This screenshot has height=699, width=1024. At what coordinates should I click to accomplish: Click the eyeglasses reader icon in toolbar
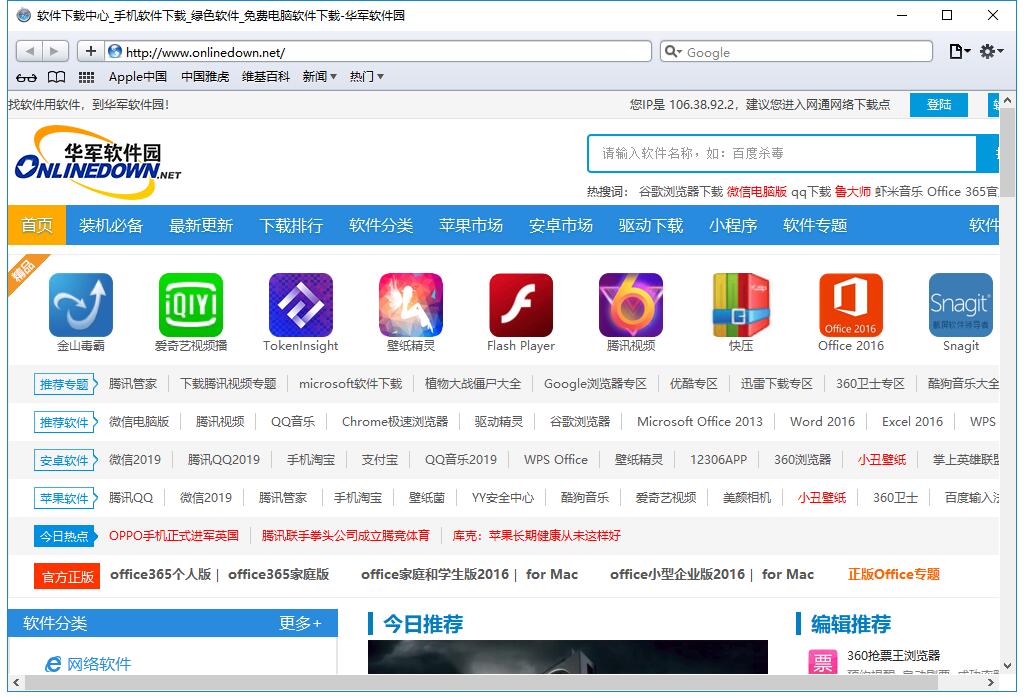point(27,77)
